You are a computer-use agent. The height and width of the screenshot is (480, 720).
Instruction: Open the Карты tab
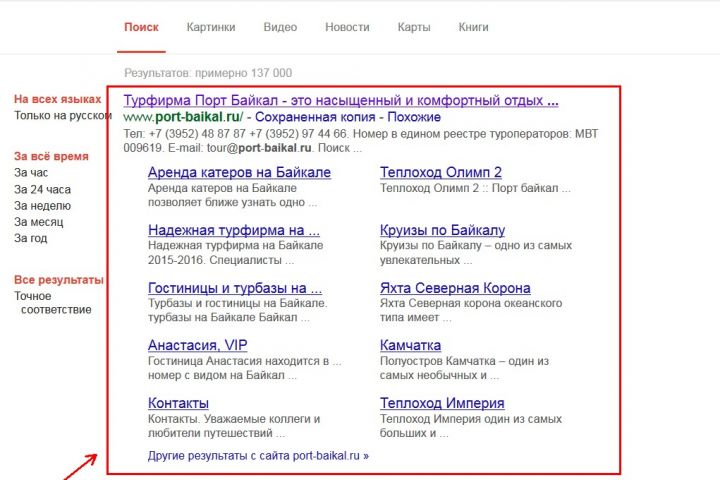[414, 27]
